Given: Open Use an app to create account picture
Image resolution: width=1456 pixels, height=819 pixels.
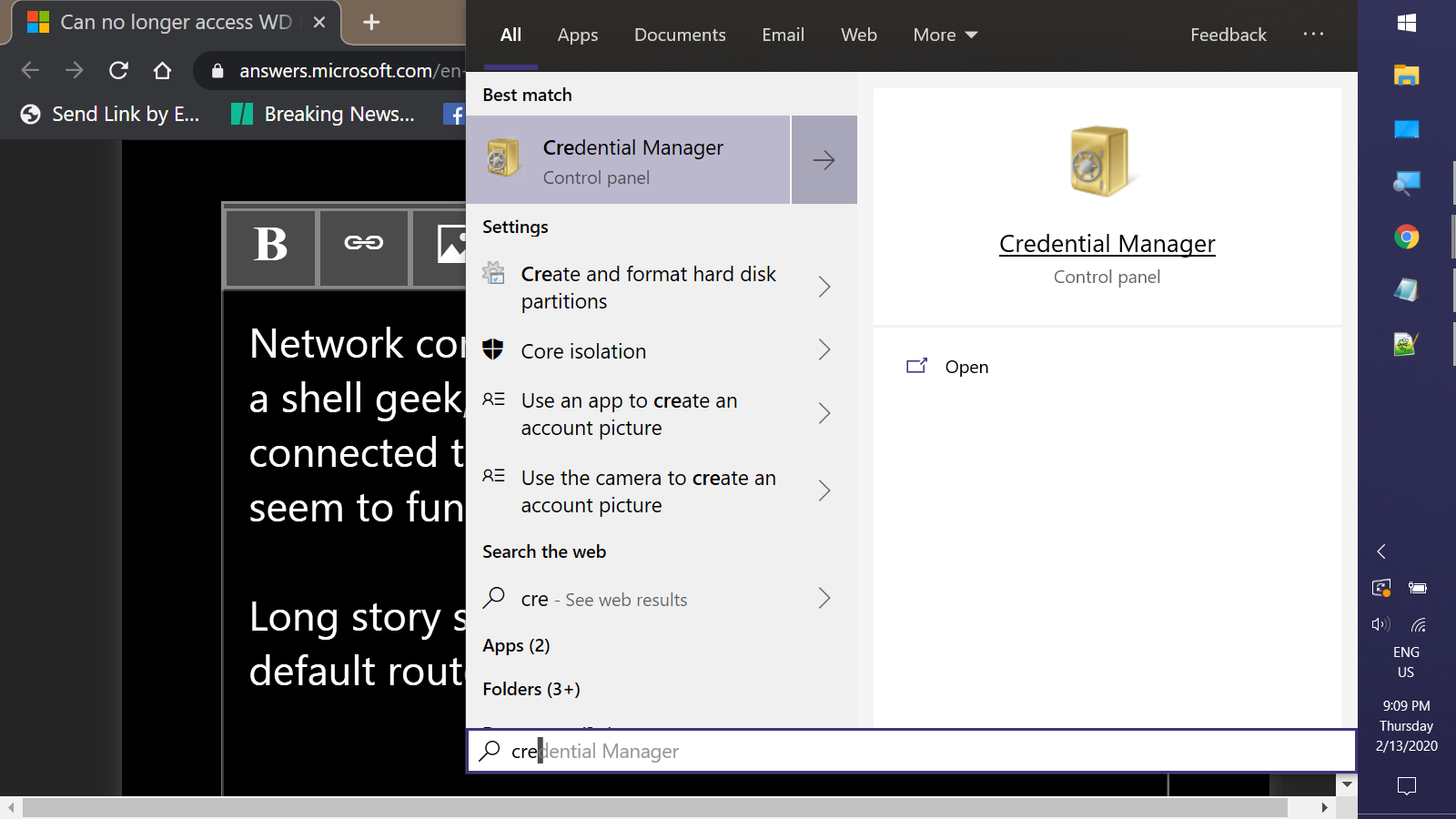Looking at the screenshot, I should 629,414.
